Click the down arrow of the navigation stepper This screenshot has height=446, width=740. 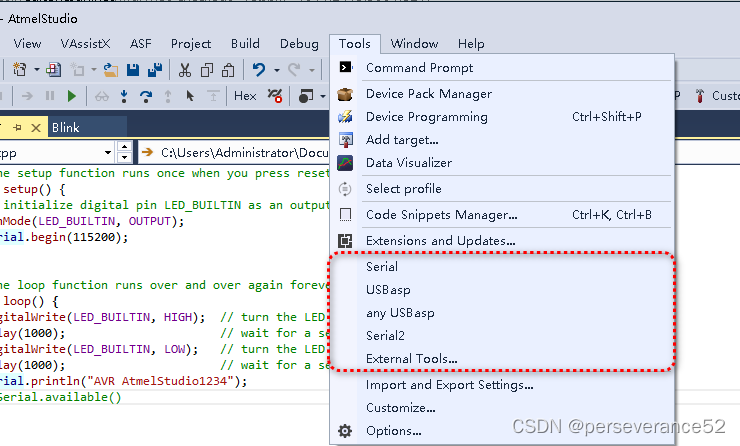tap(124, 158)
